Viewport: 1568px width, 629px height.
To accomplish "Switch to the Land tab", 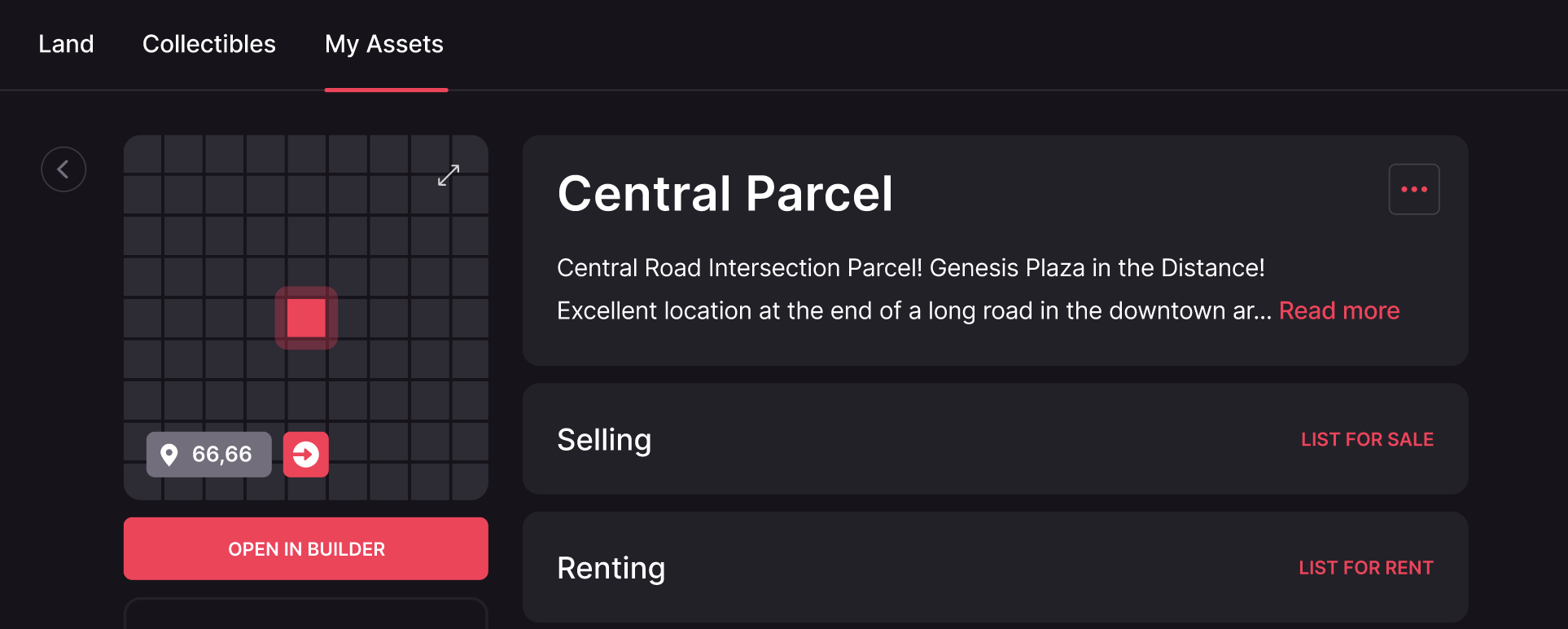I will 66,44.
